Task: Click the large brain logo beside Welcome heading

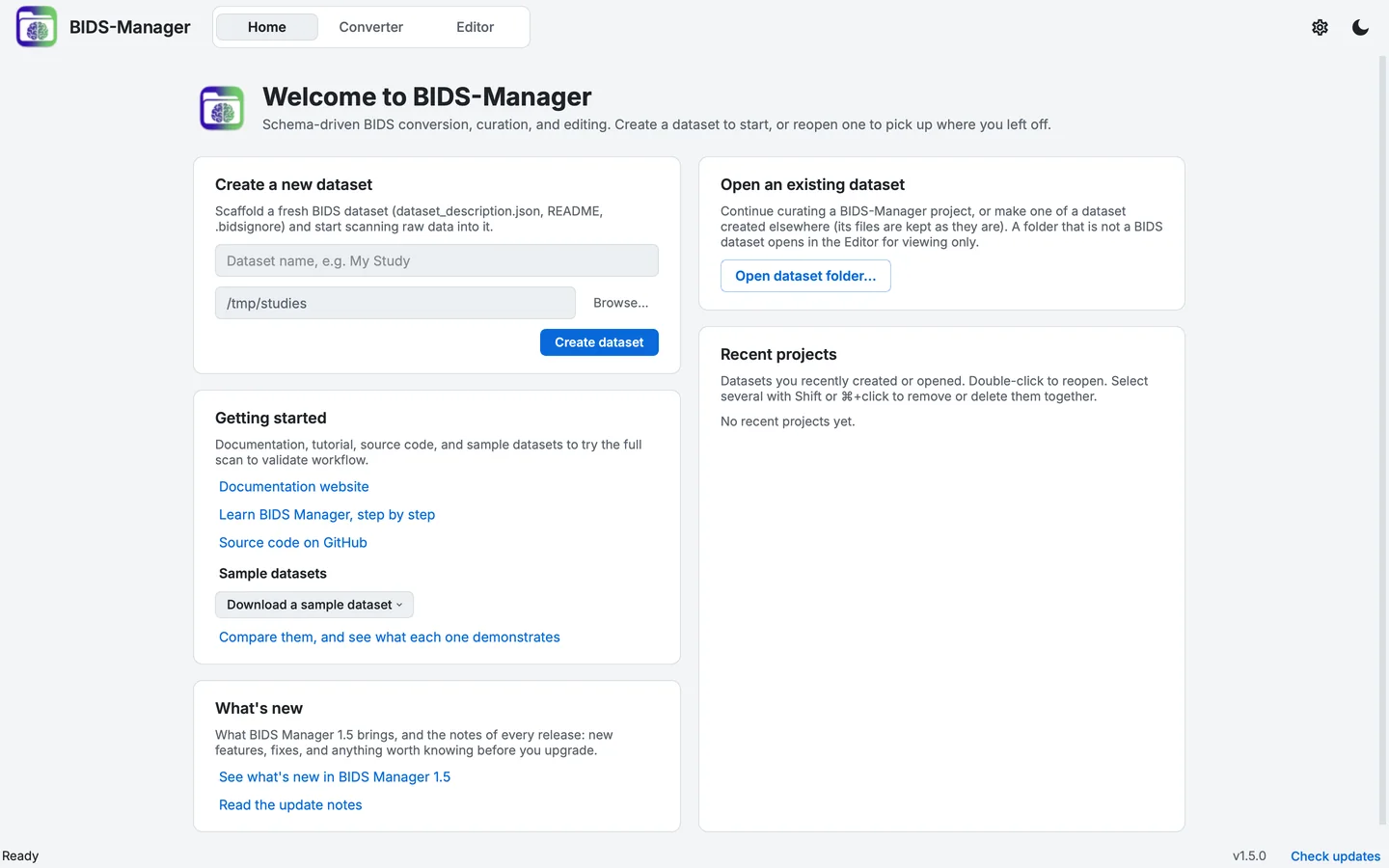Action: (x=222, y=108)
